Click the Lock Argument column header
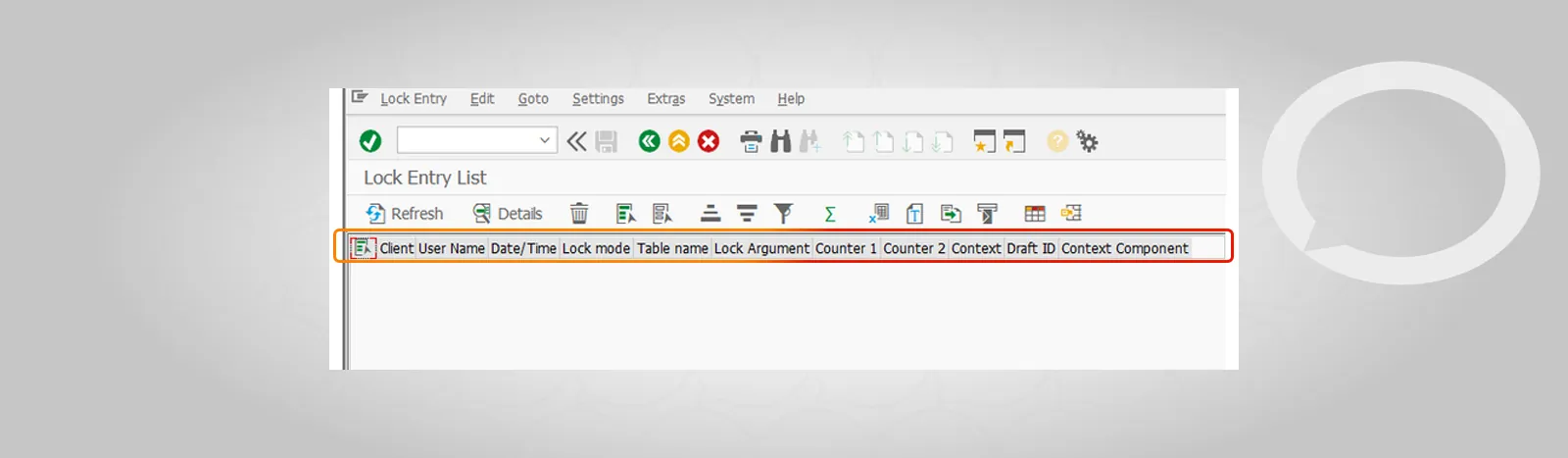1568x458 pixels. click(x=761, y=248)
